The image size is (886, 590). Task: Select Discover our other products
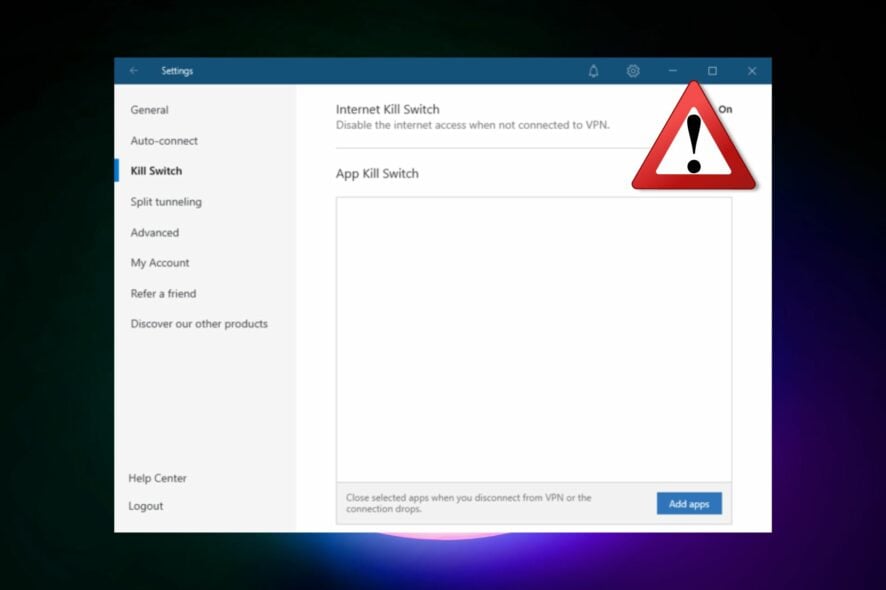click(199, 324)
